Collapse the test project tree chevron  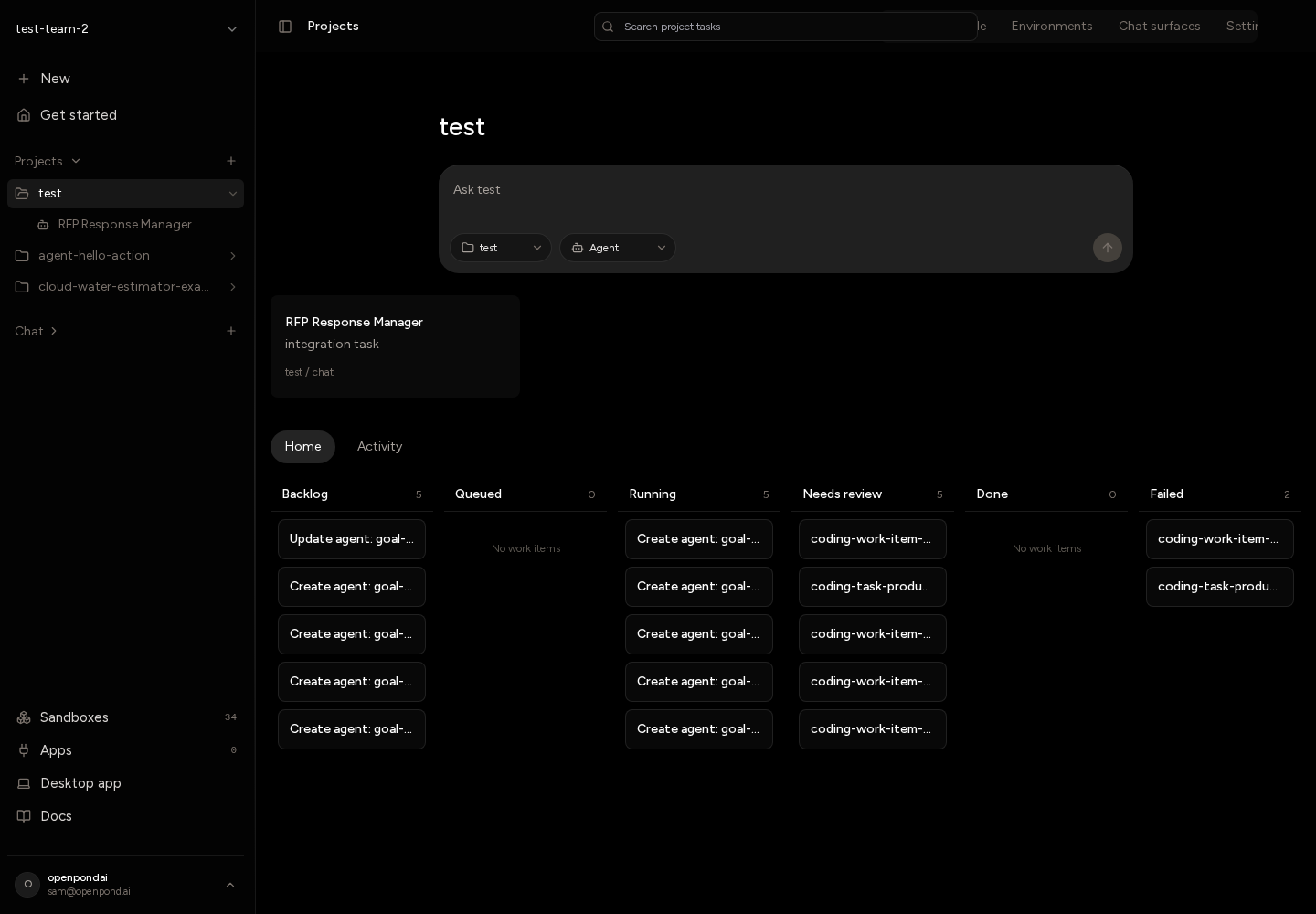point(232,194)
